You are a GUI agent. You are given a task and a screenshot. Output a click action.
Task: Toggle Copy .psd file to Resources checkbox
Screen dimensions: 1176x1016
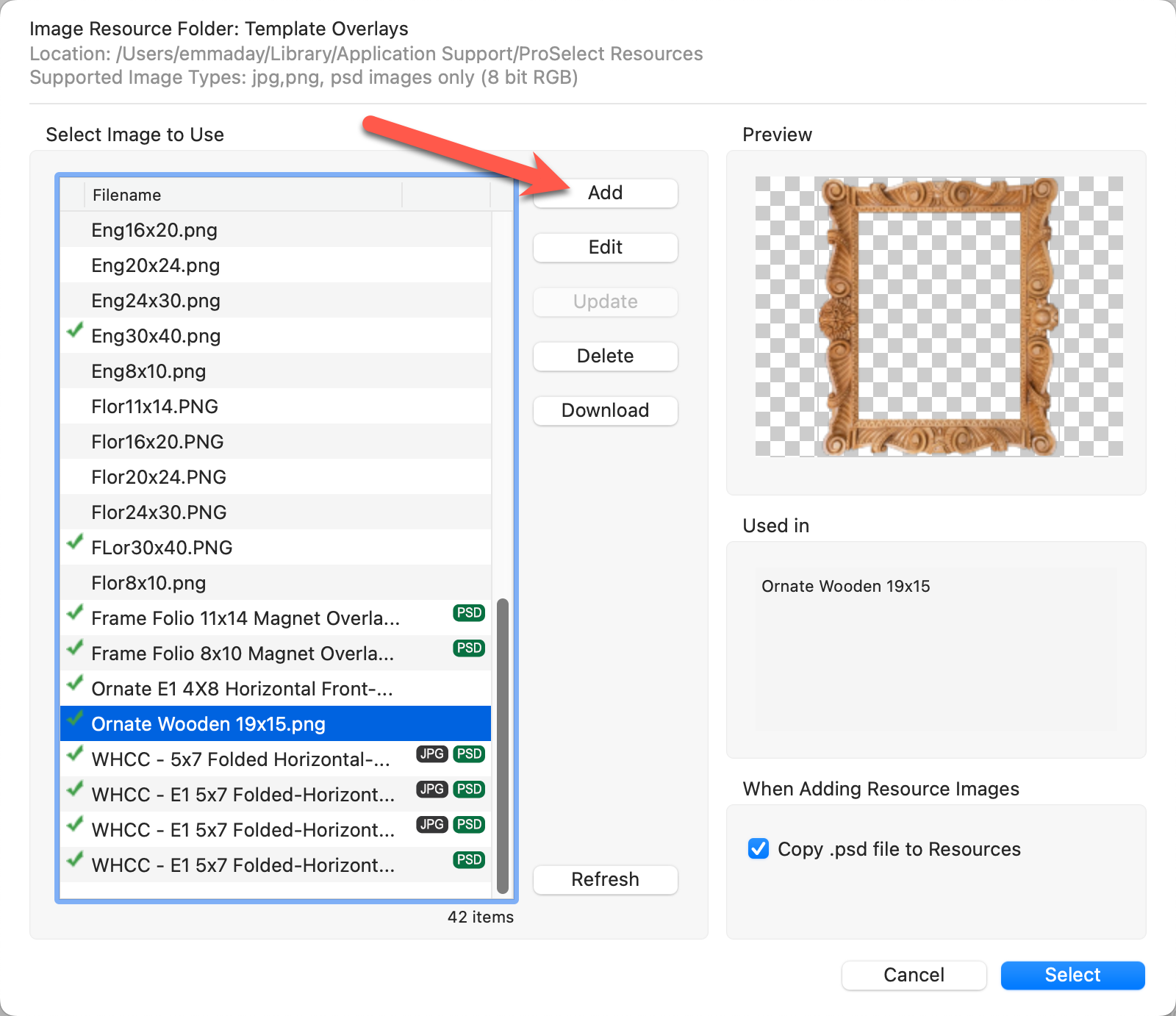[759, 849]
